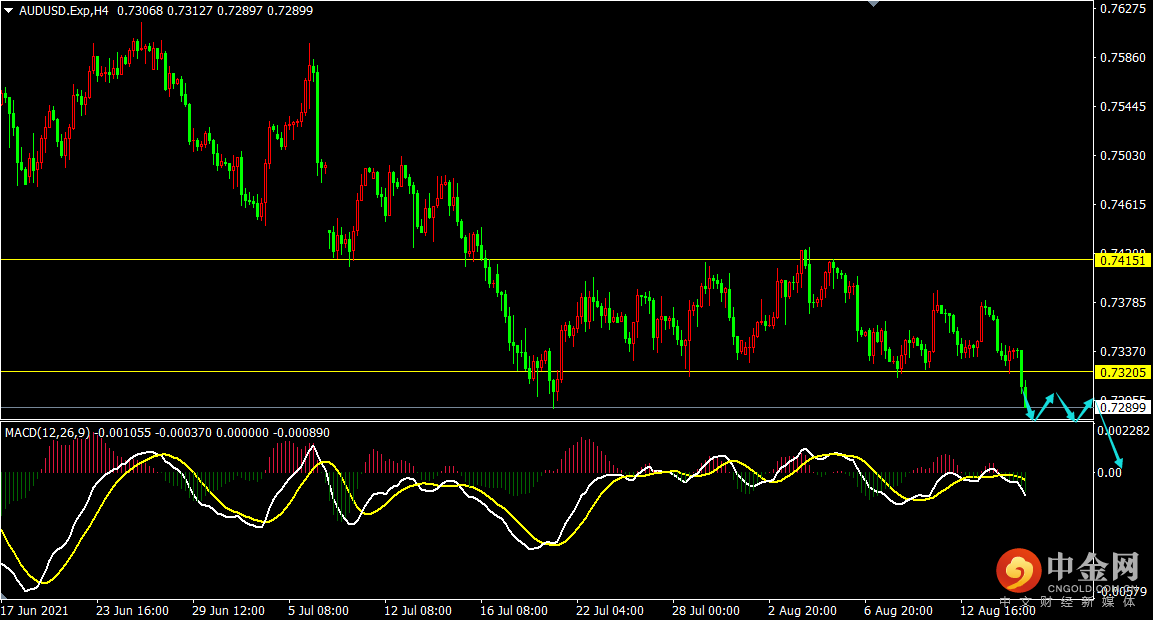Click the 0.75030 price scale value

point(1123,156)
